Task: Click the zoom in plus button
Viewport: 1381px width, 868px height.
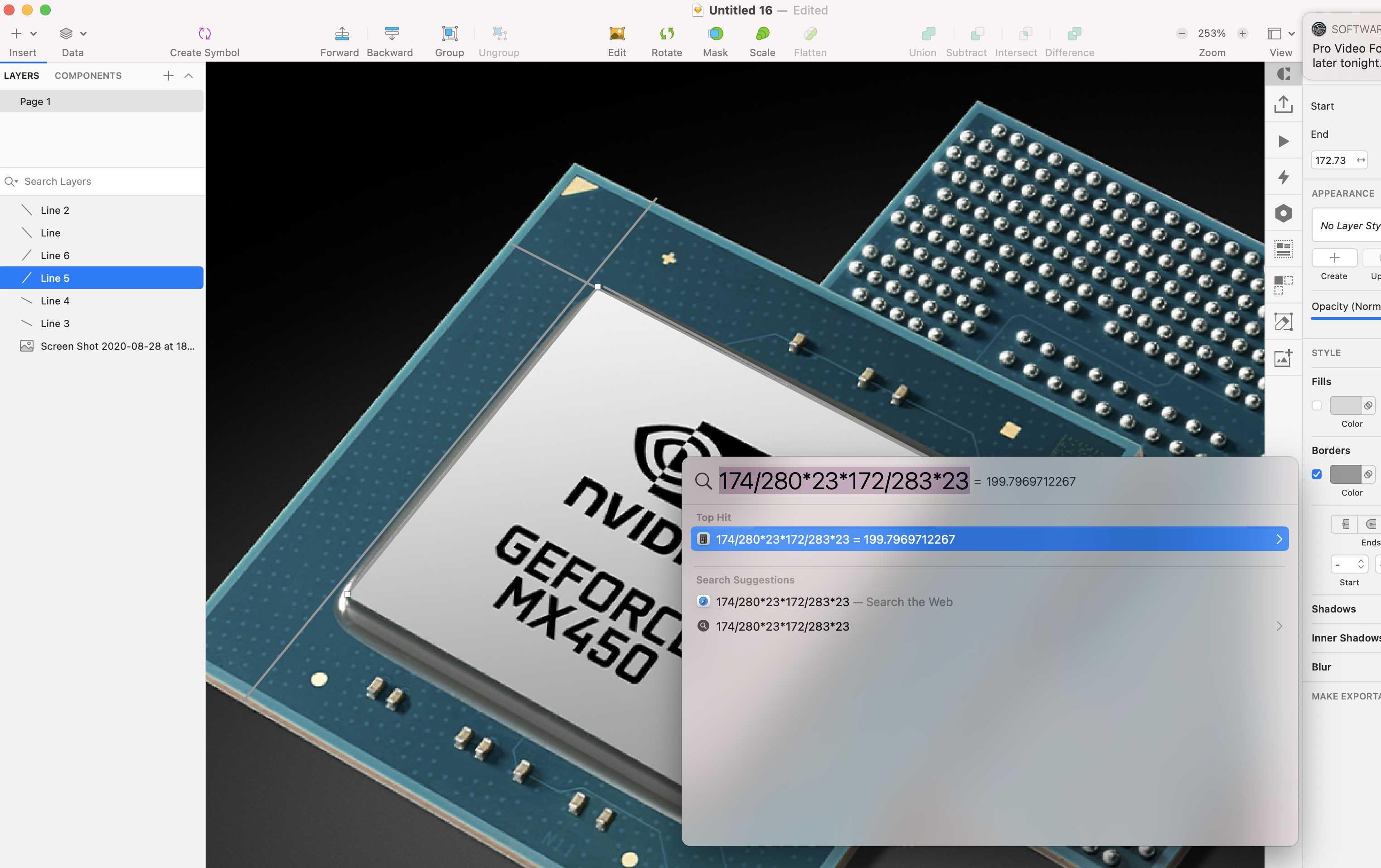Action: click(1242, 34)
